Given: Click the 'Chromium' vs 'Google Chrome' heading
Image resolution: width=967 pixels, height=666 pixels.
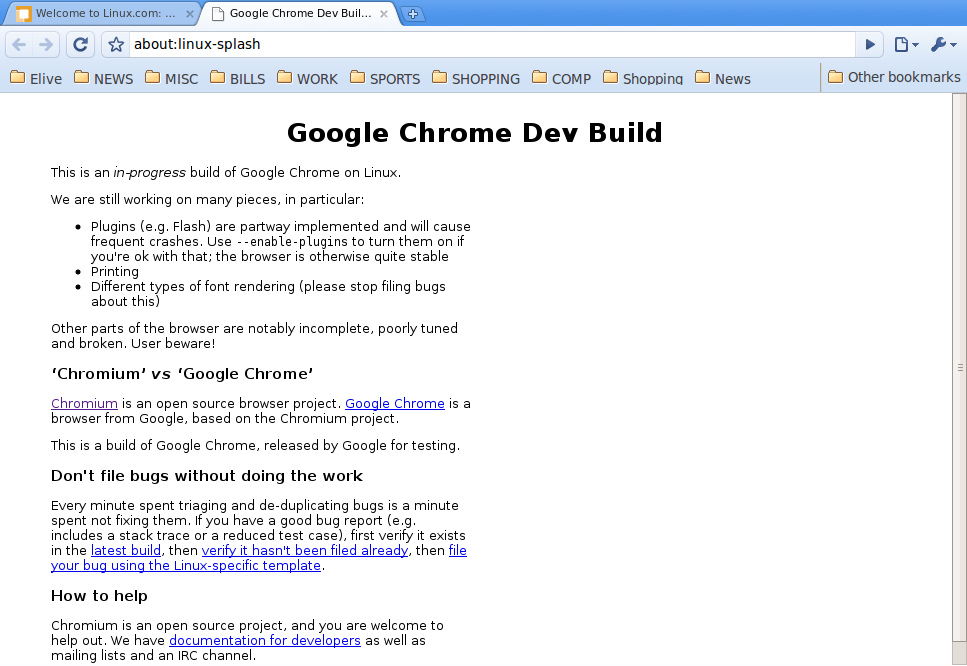Looking at the screenshot, I should pos(182,374).
